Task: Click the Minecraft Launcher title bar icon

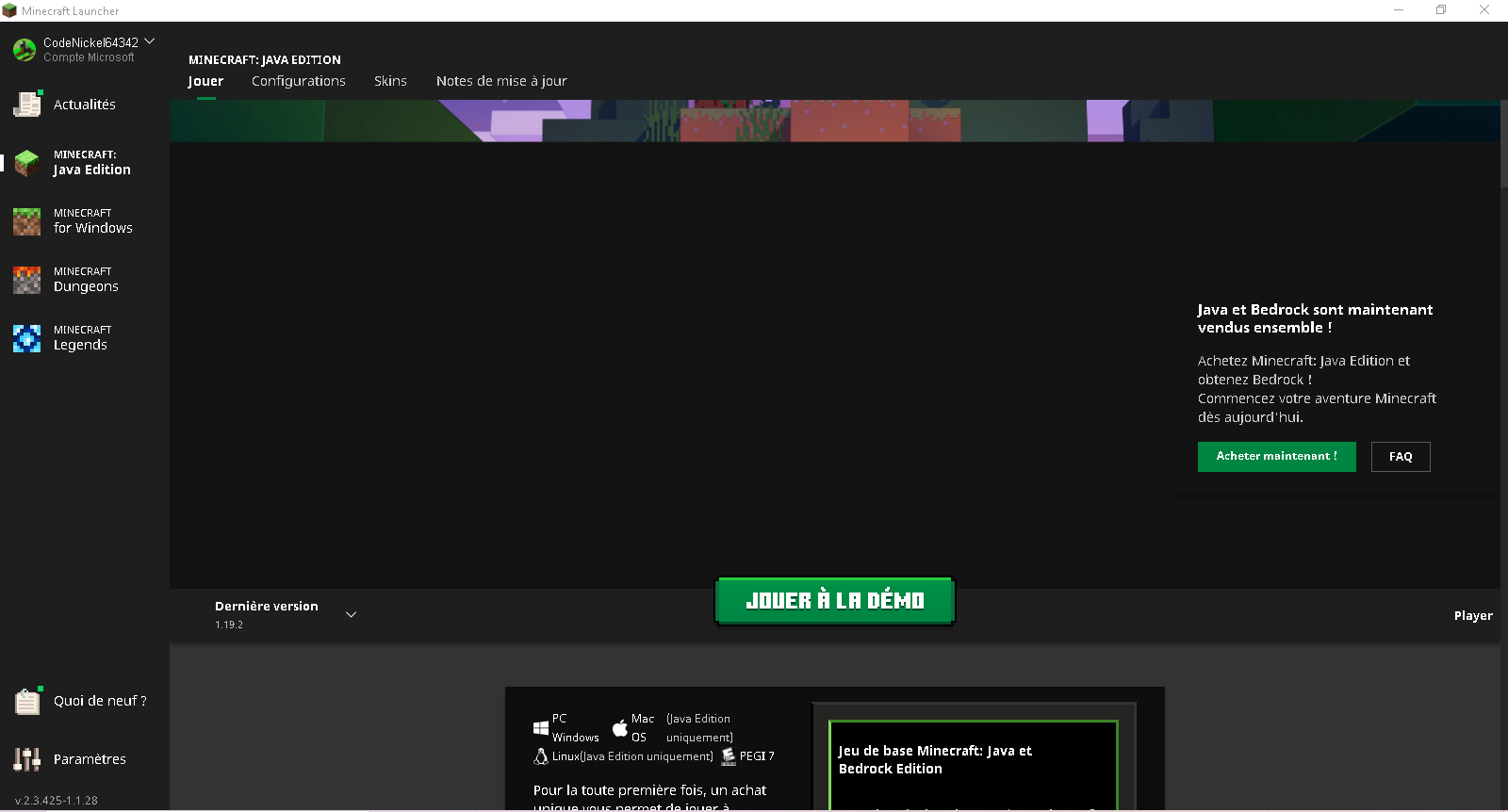Action: (9, 10)
